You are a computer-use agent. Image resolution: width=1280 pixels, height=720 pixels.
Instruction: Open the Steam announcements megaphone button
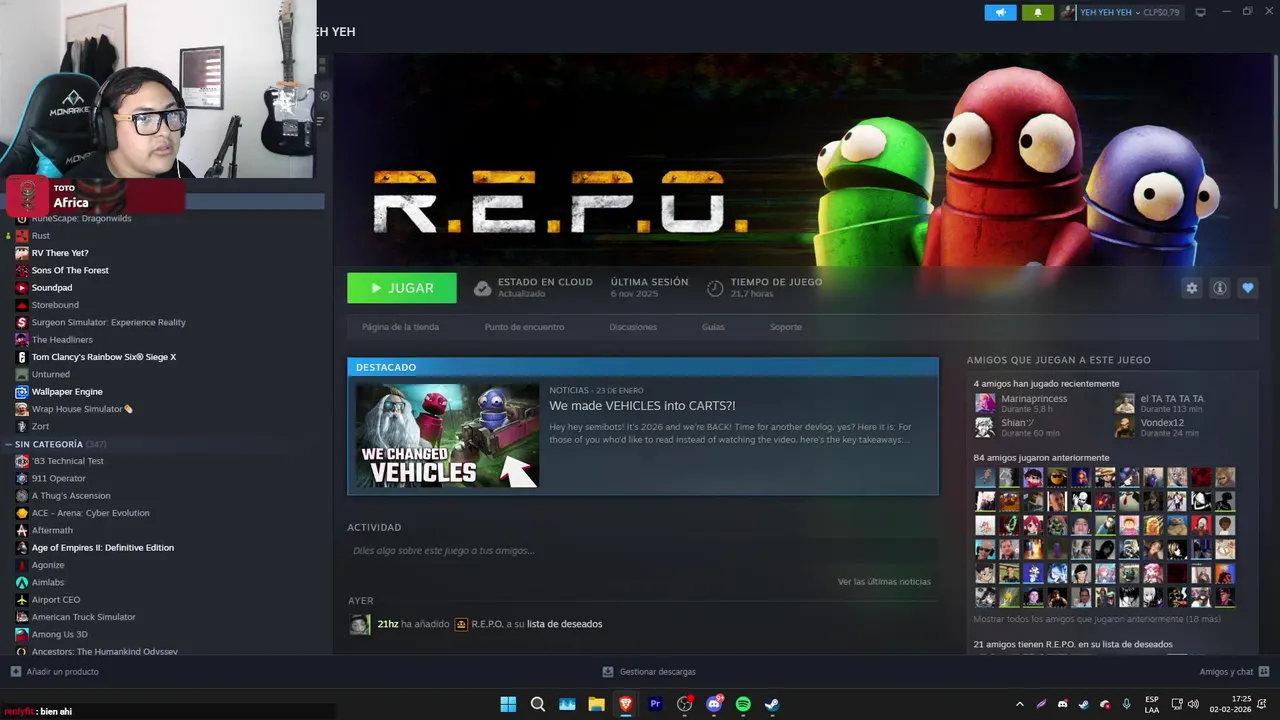point(1000,13)
